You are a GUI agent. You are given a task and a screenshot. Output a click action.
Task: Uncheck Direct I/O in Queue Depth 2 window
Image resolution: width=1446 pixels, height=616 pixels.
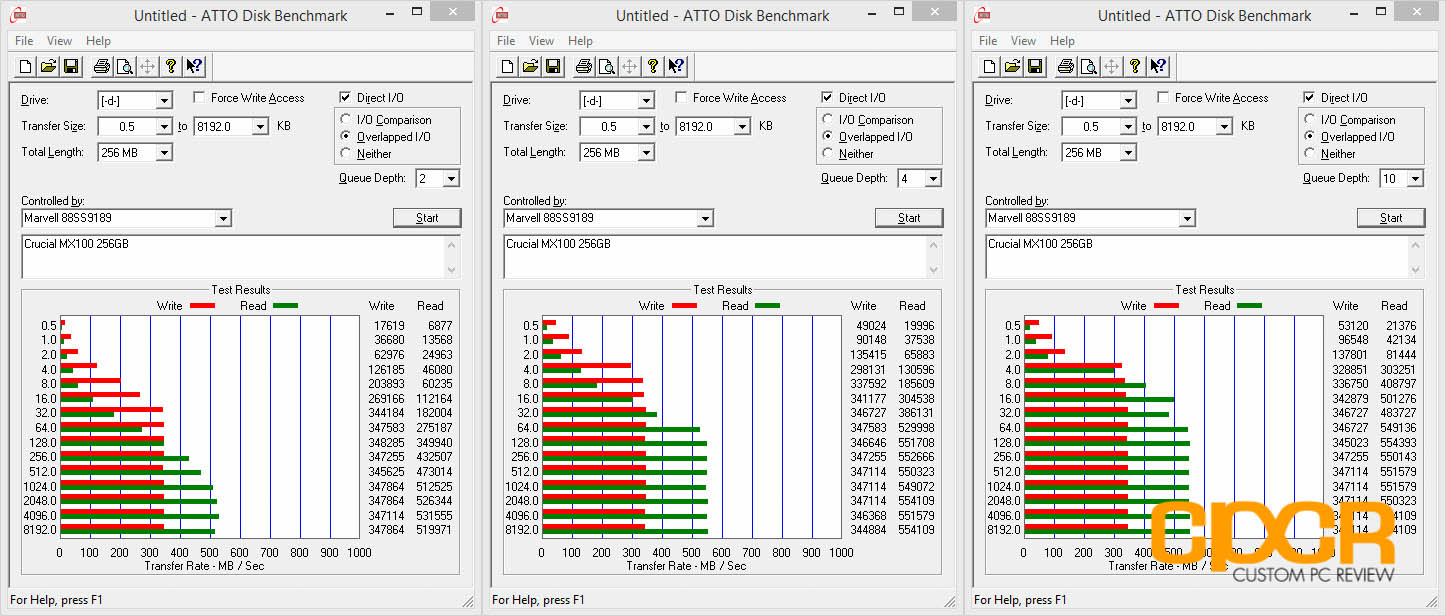point(345,98)
